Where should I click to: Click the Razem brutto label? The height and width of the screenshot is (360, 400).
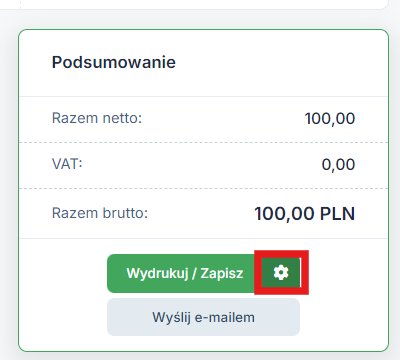100,213
